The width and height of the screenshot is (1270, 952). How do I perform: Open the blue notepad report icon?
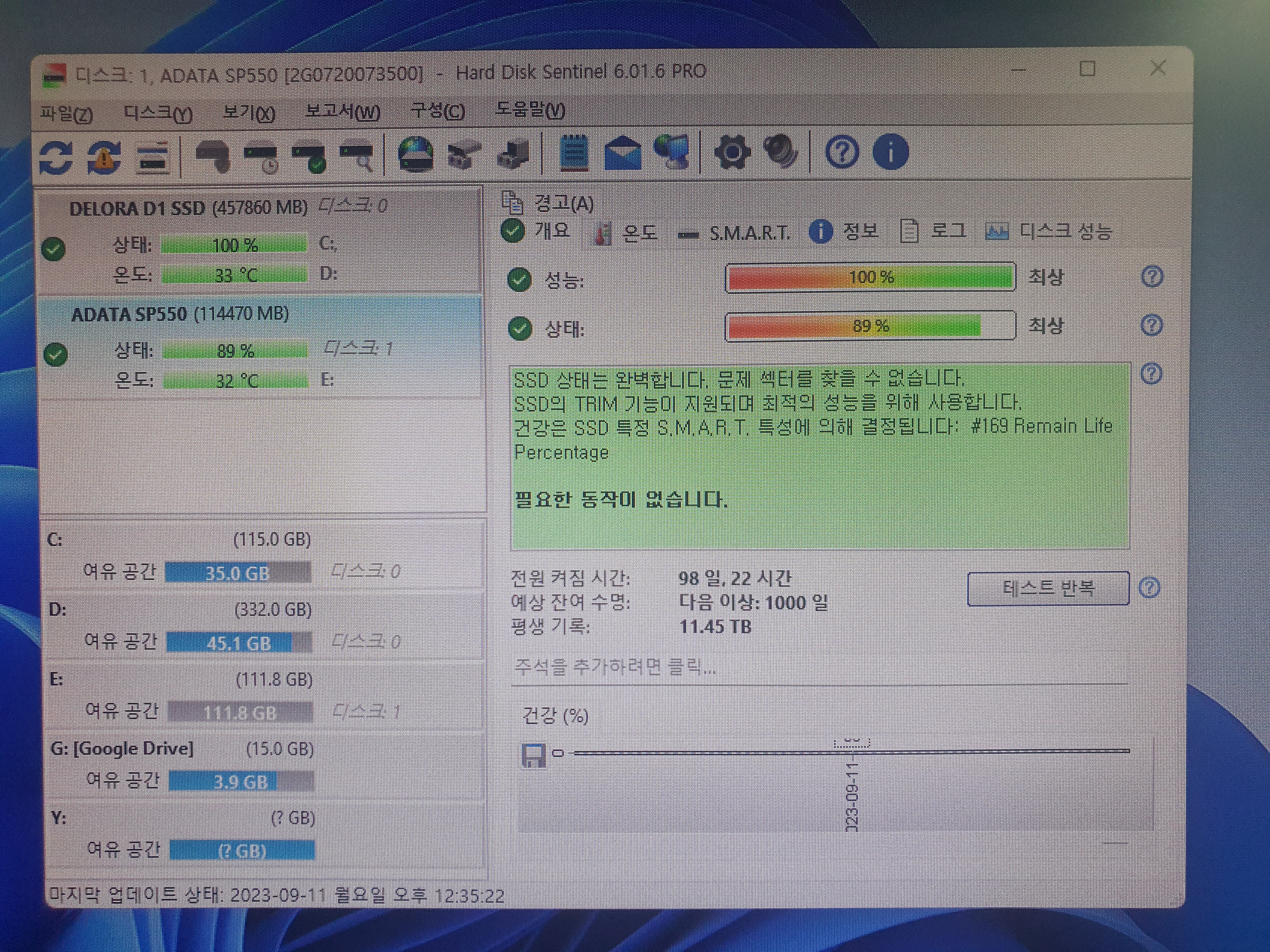[574, 153]
